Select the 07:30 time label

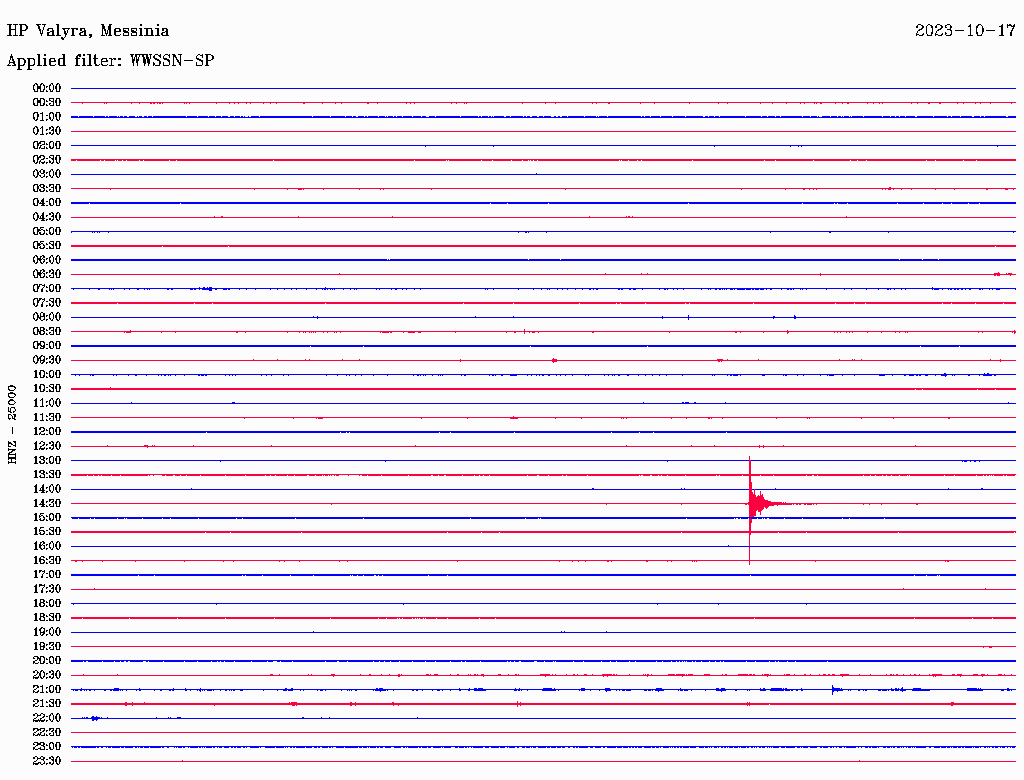pos(47,303)
